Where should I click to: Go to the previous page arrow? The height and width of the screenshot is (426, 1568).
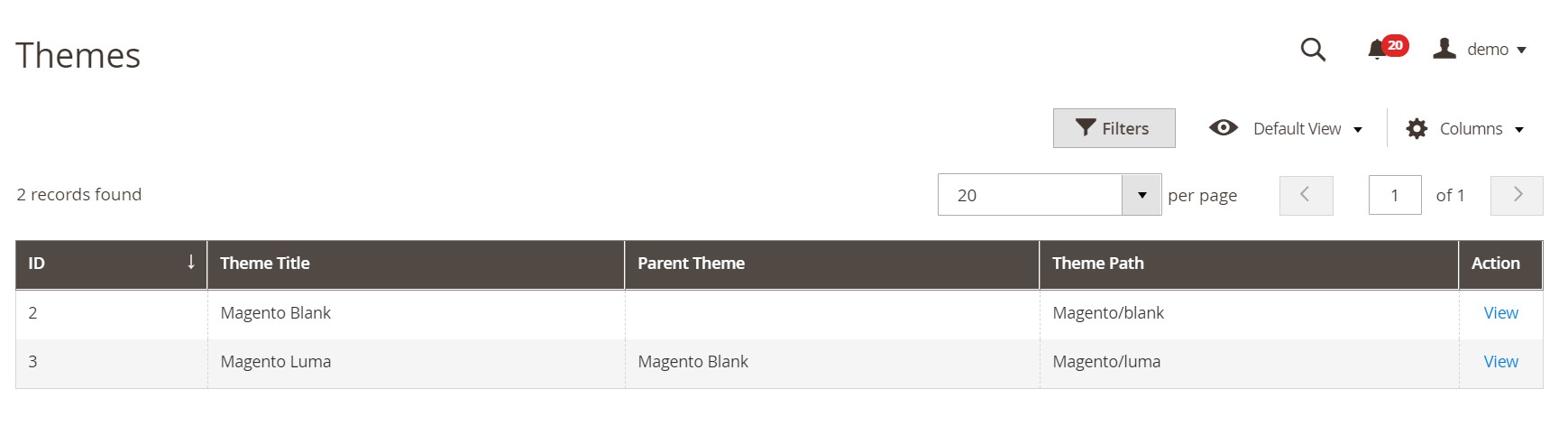pos(1305,195)
